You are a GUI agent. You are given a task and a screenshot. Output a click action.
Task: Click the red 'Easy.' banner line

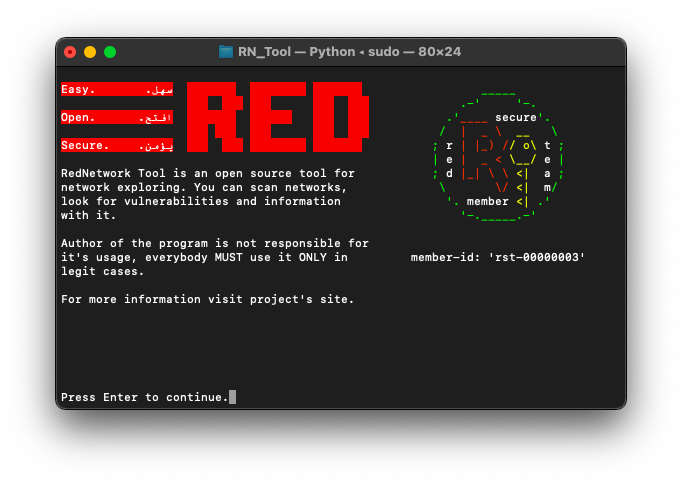click(117, 89)
